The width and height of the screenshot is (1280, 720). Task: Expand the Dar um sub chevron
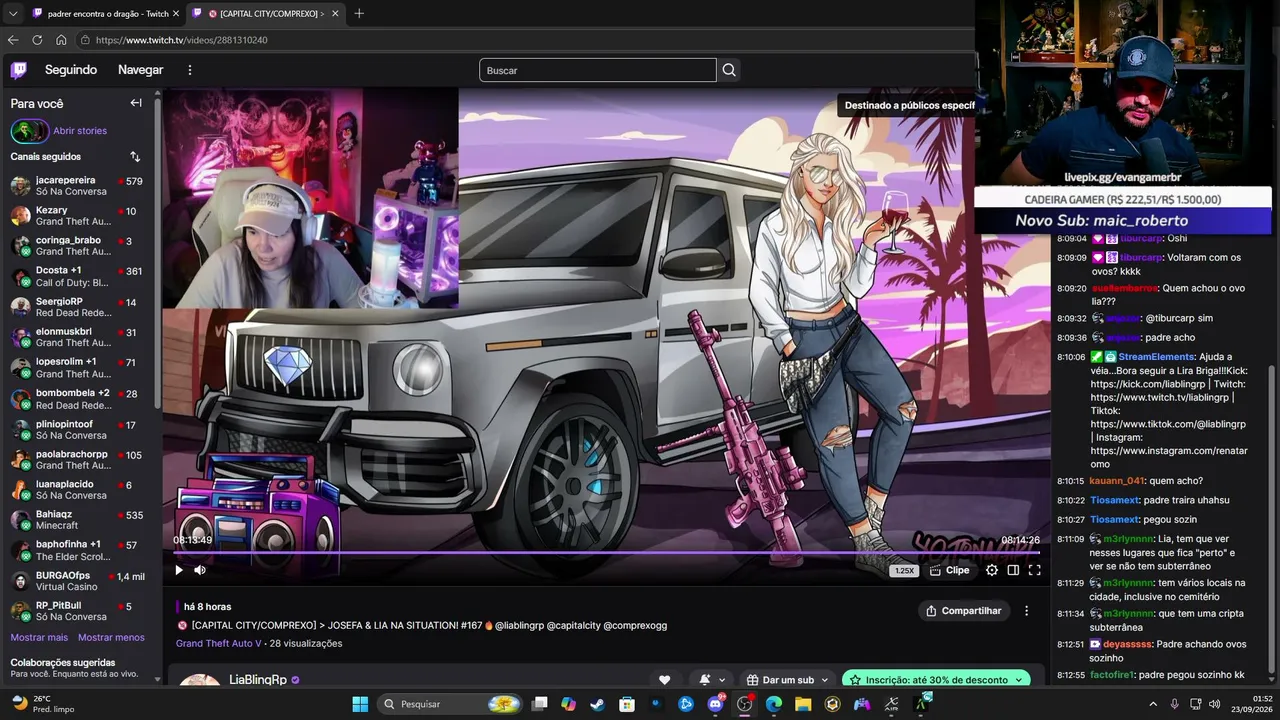tap(825, 680)
